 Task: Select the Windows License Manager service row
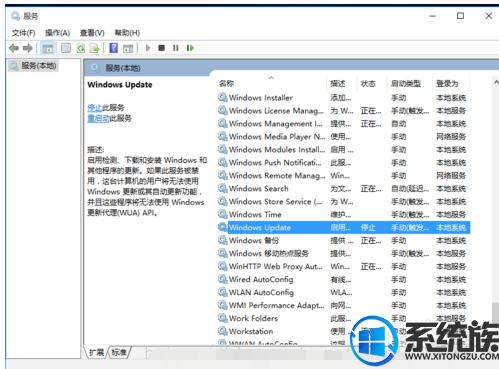pos(343,111)
